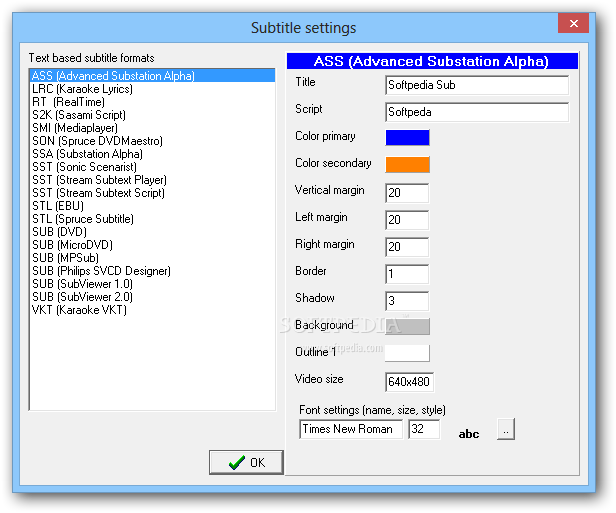
Task: Open the gray Background color swatch
Action: (x=407, y=326)
